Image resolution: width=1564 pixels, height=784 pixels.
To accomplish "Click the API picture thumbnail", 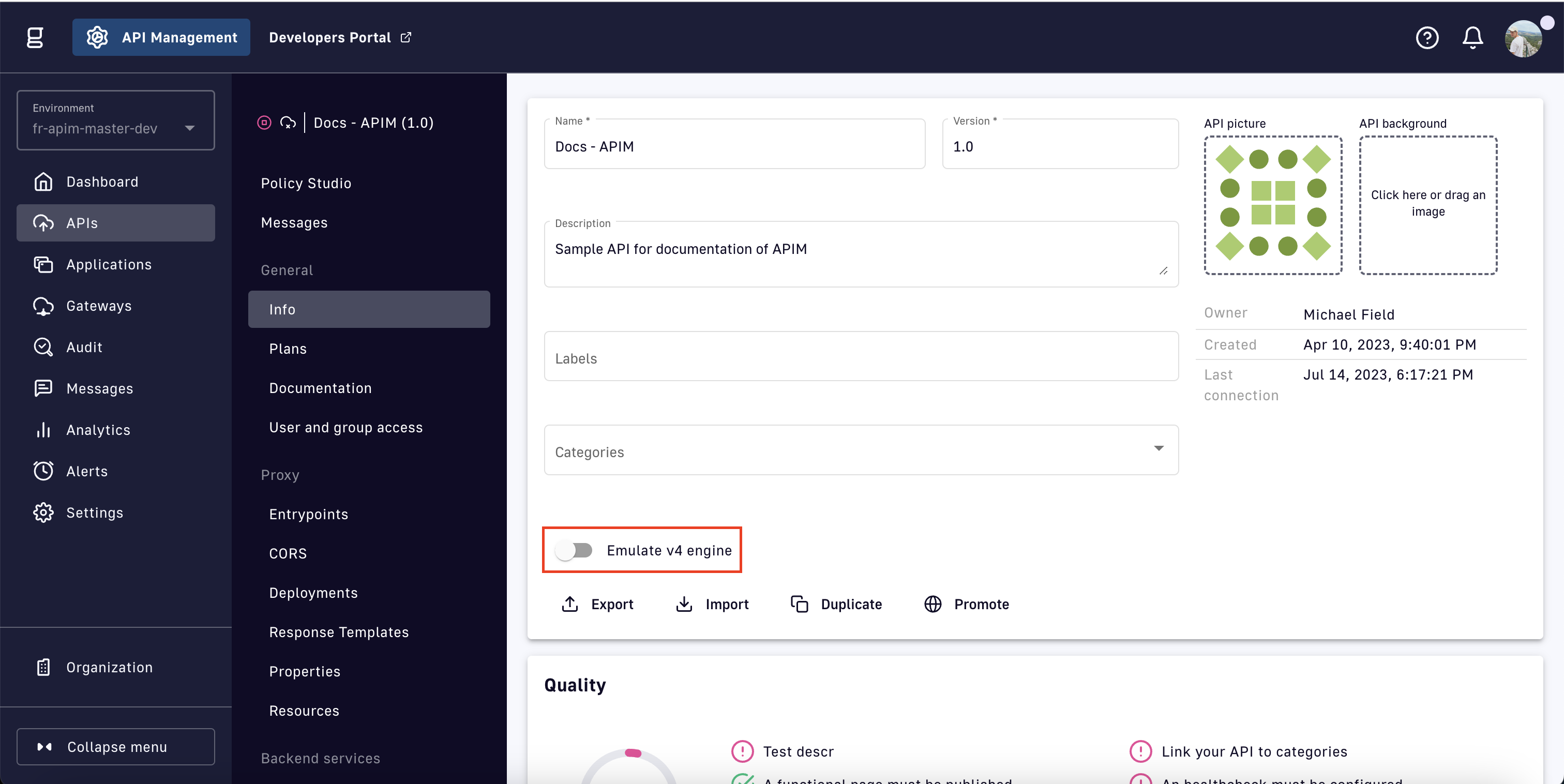I will 1273,205.
